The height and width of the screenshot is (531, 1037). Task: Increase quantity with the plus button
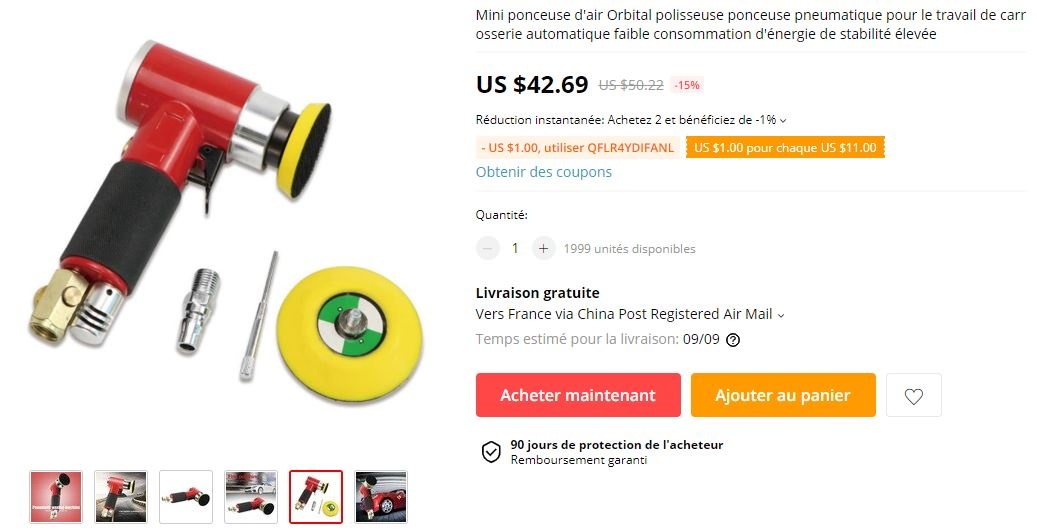544,249
